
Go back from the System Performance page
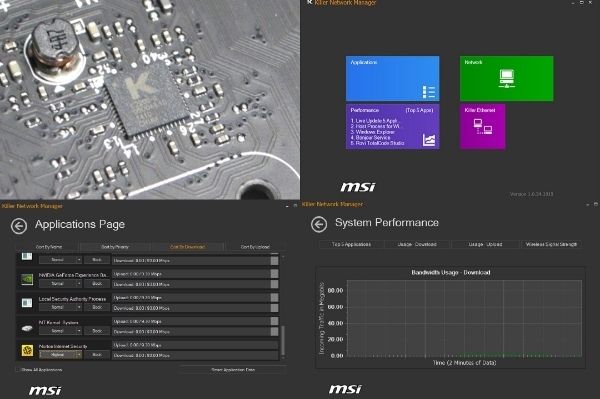319,224
